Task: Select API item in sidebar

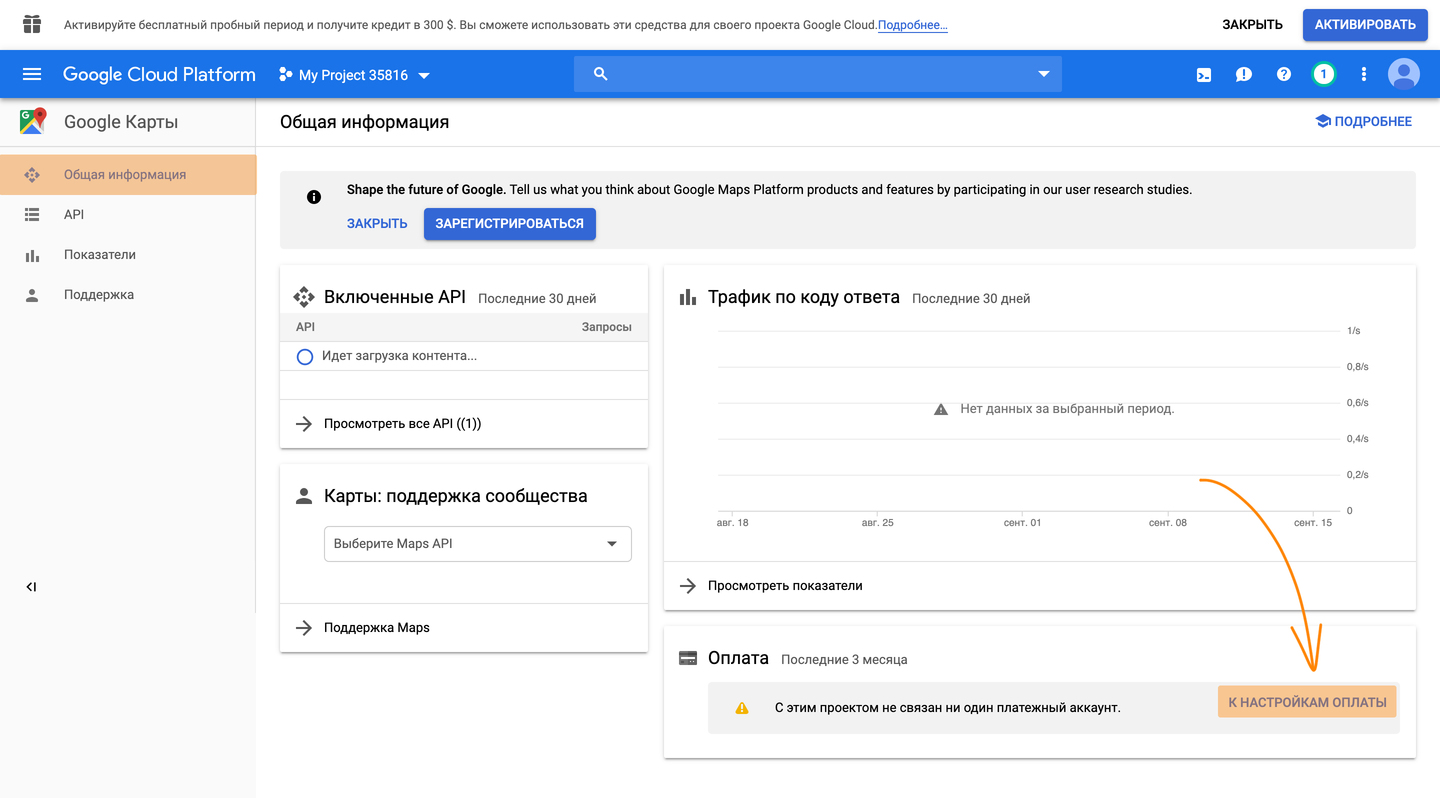Action: pyautogui.click(x=74, y=215)
